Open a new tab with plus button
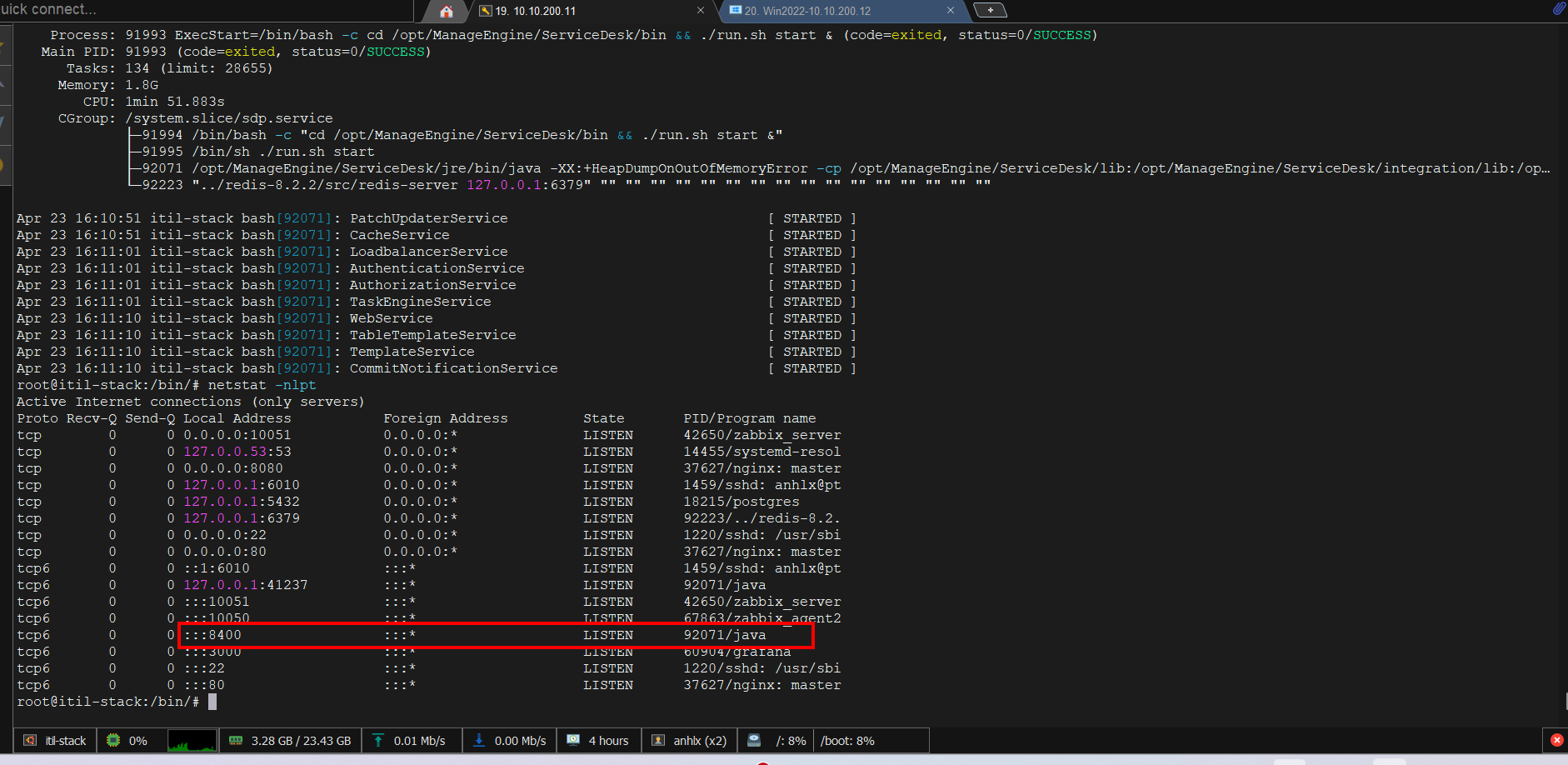The height and width of the screenshot is (765, 1568). [x=990, y=11]
